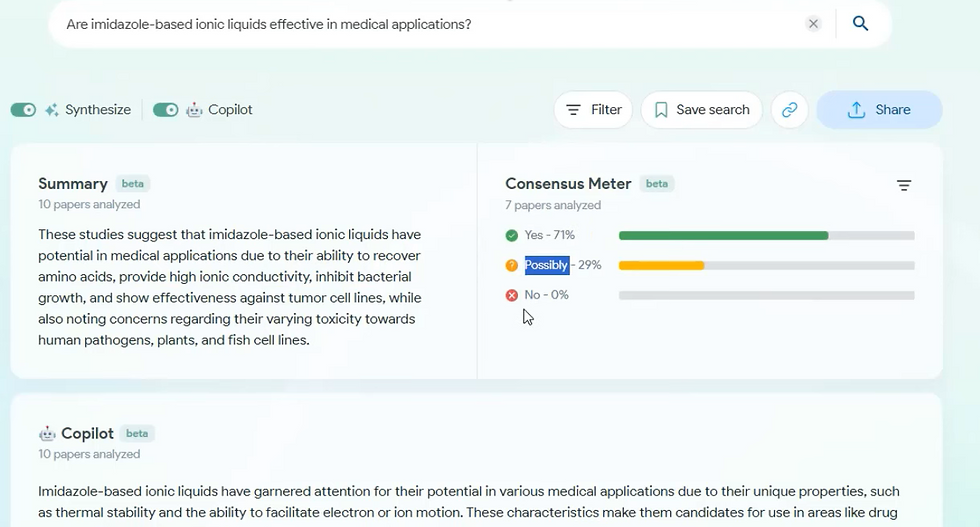Click the green Yes checkmark icon

click(512, 235)
